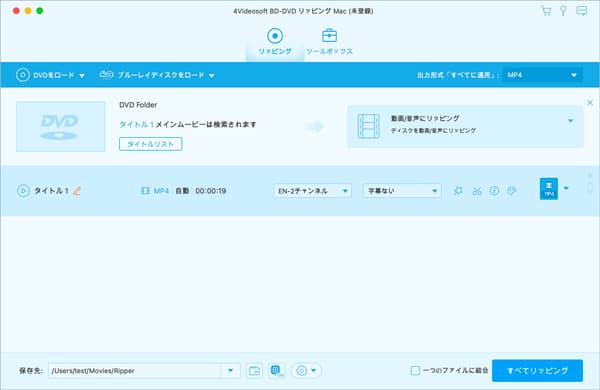Open the feedback message icon
The image size is (600, 390).
click(x=582, y=10)
